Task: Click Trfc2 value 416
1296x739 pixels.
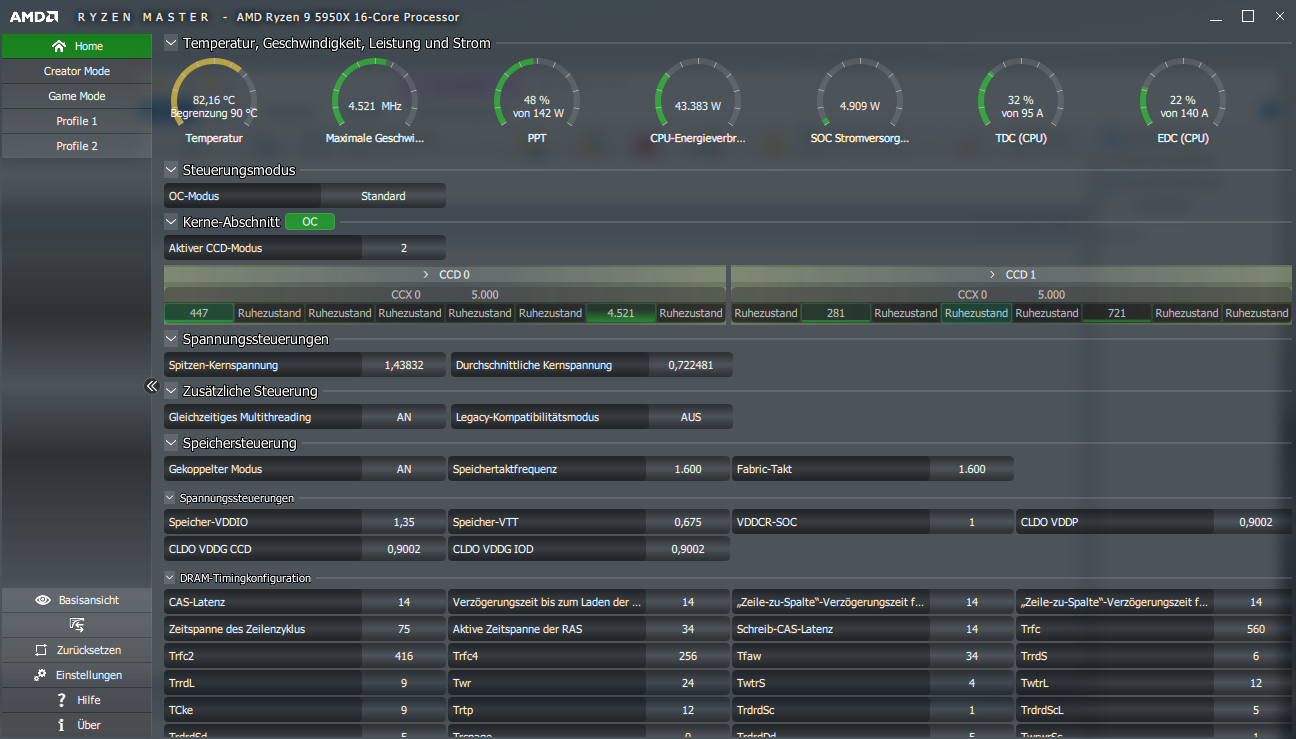Action: click(404, 656)
